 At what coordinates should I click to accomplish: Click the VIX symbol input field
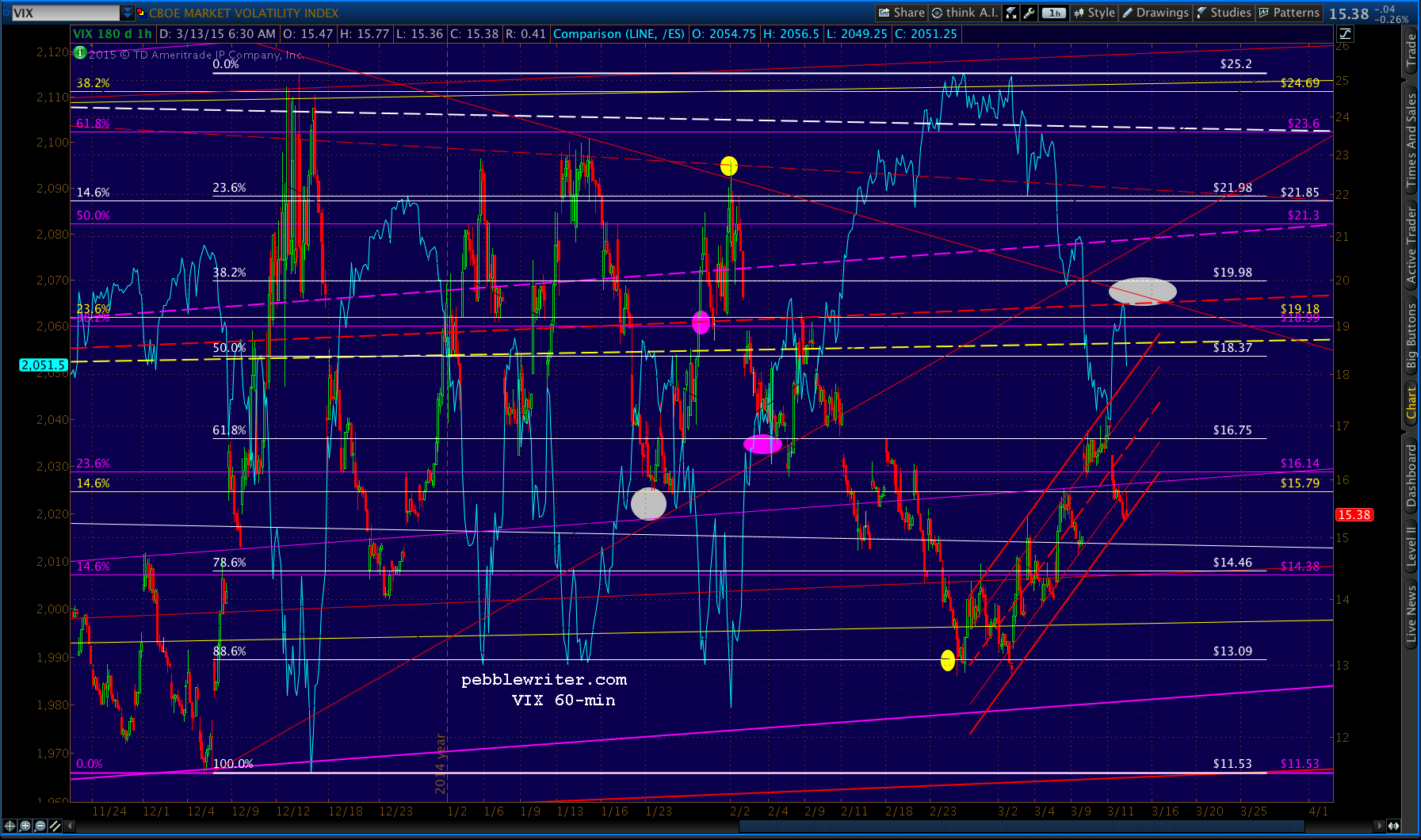tap(66, 13)
